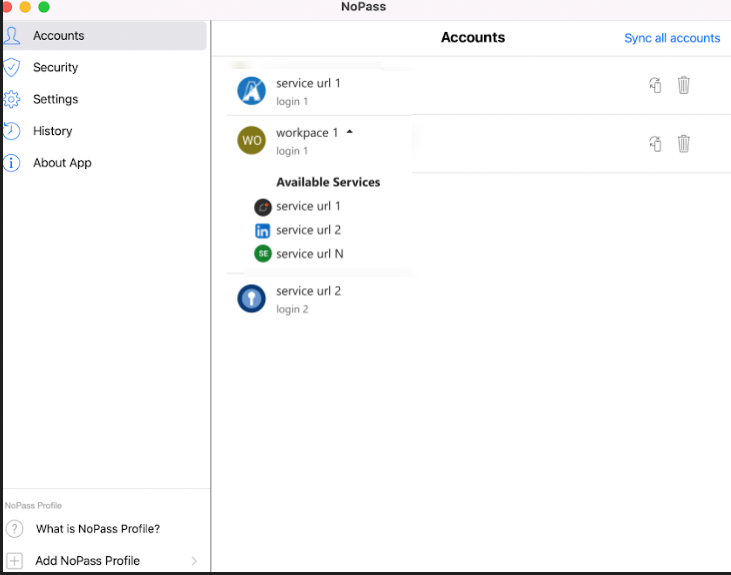Delete the service url 1 account
The width and height of the screenshot is (731, 575).
click(x=683, y=86)
